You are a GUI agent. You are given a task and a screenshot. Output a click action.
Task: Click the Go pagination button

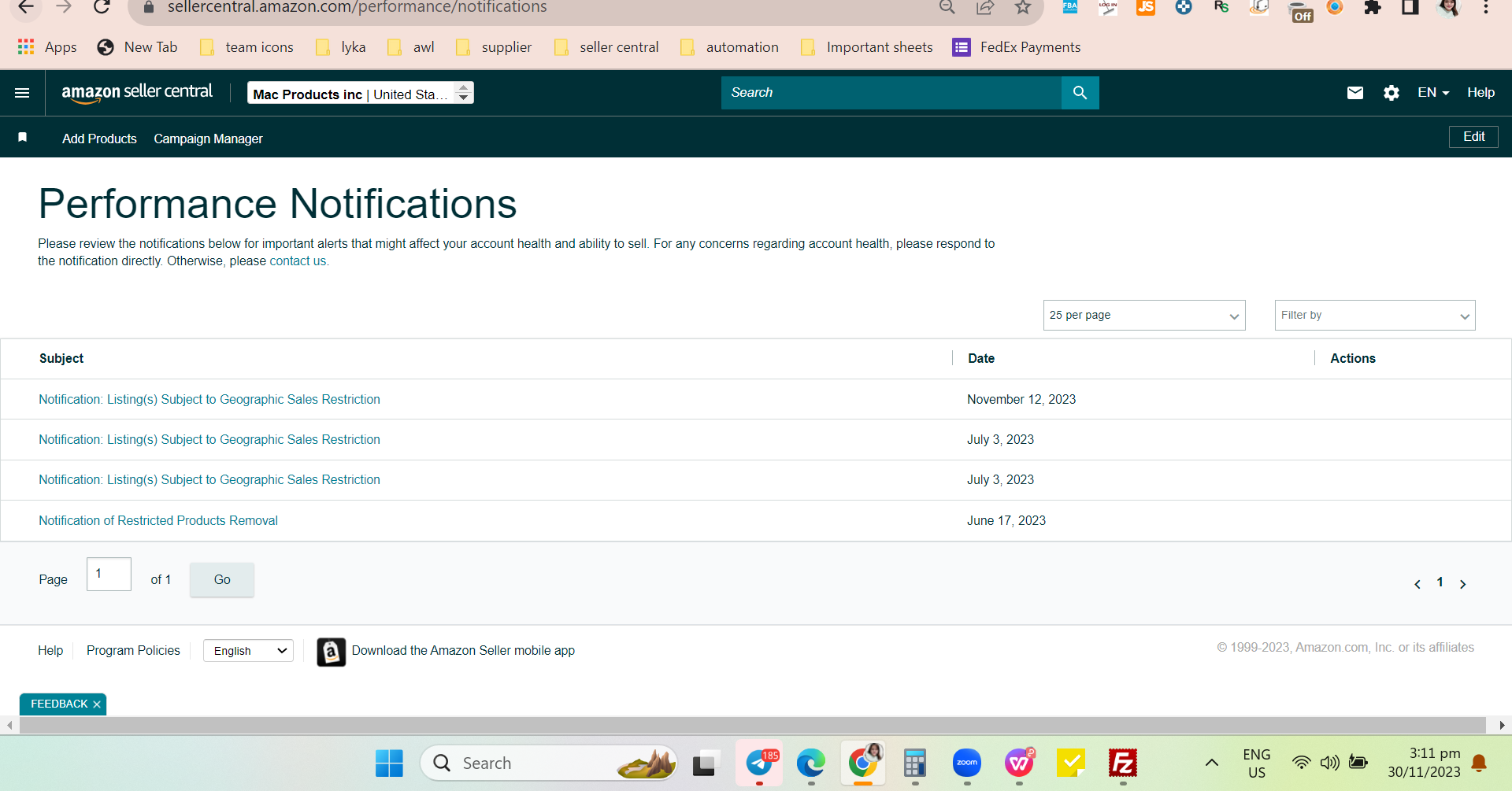pos(222,580)
